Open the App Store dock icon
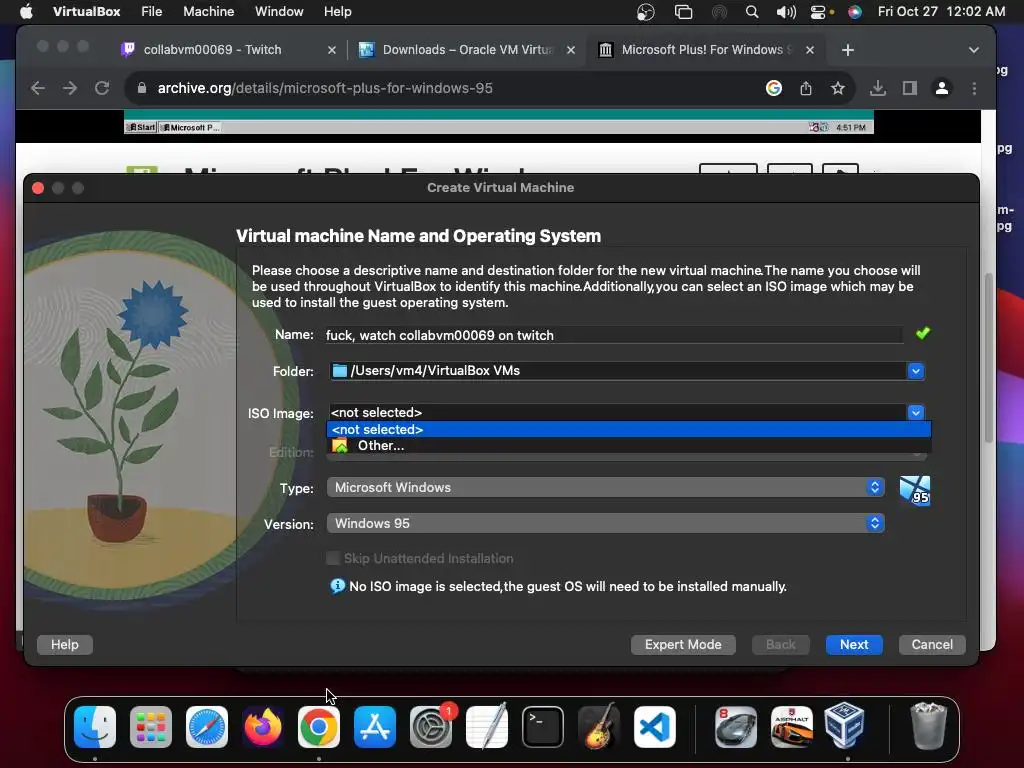The image size is (1024, 768). tap(375, 727)
